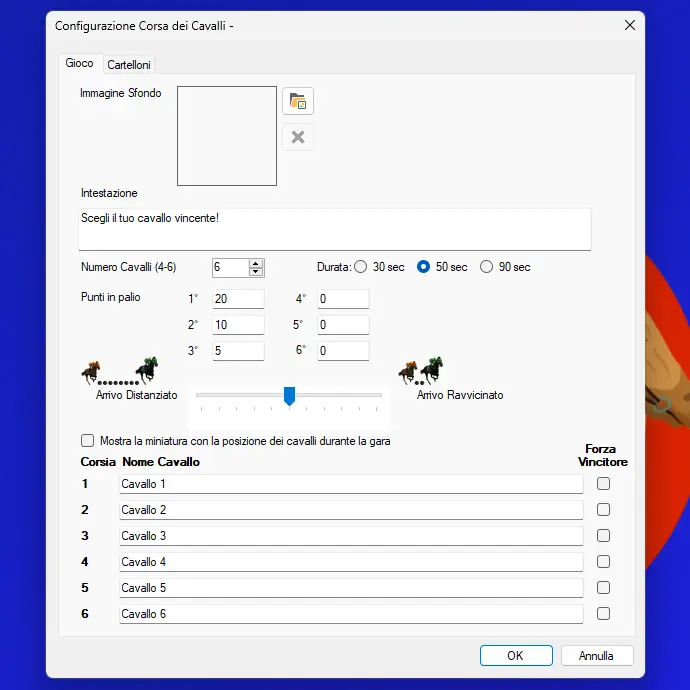Image resolution: width=690 pixels, height=690 pixels.
Task: Click the 2° place points field
Action: coord(238,325)
